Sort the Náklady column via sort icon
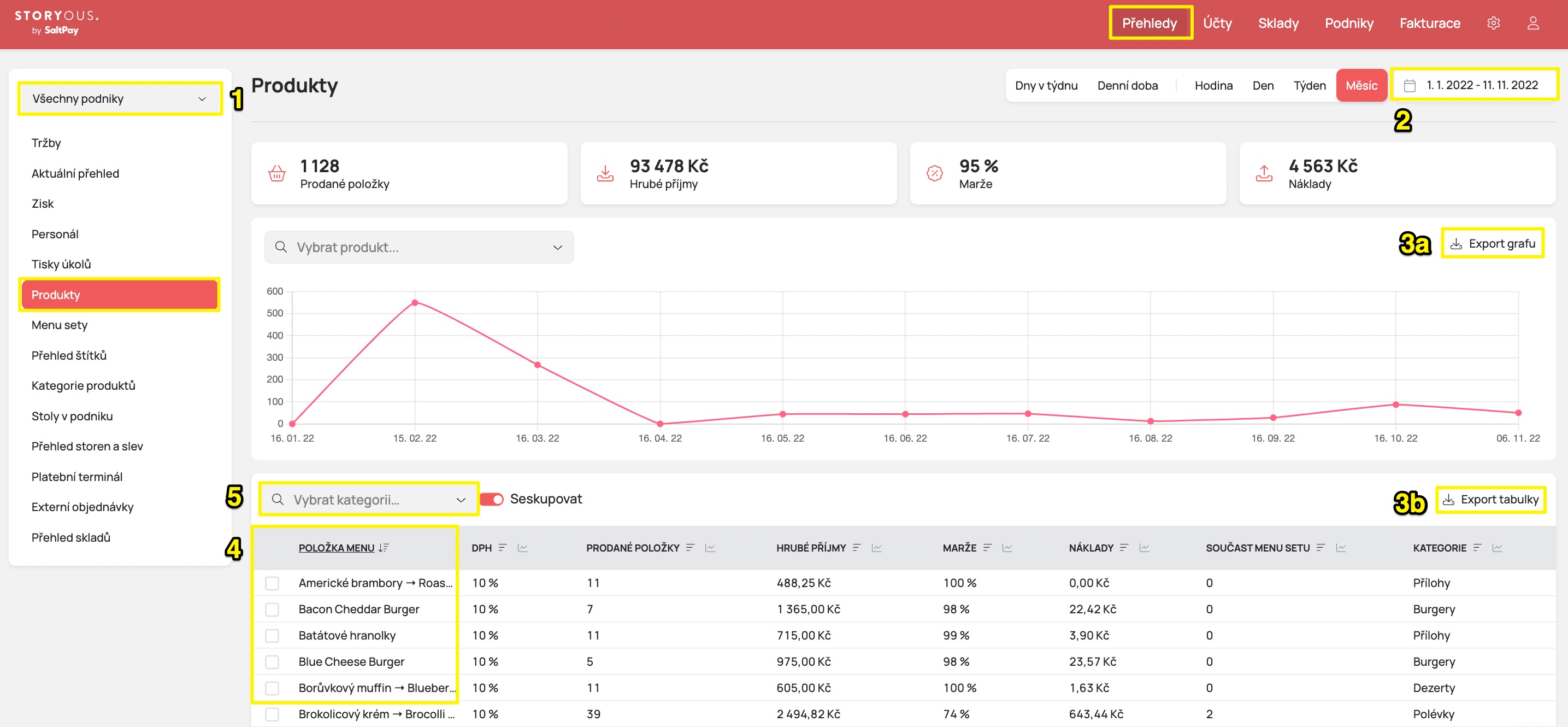Image resolution: width=1568 pixels, height=727 pixels. [x=1124, y=547]
